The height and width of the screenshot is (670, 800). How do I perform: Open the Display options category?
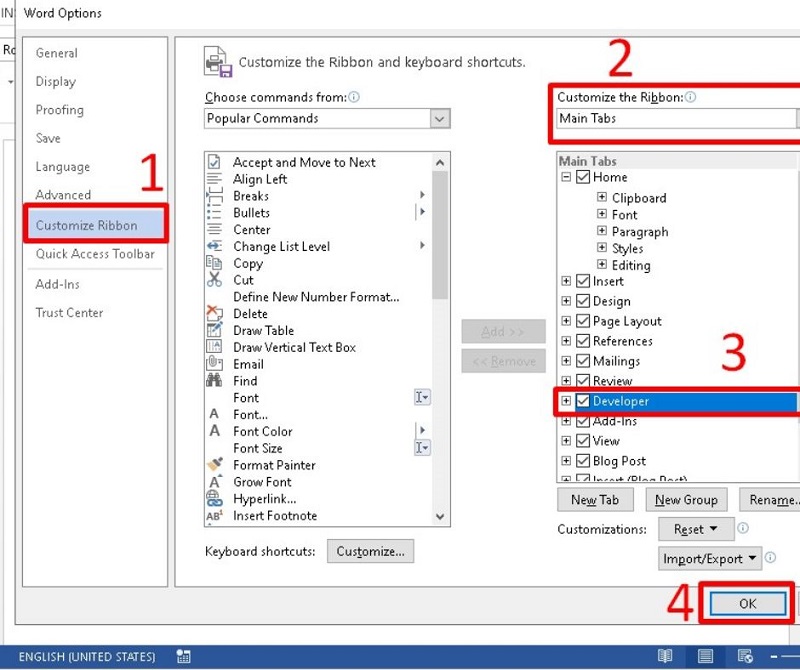pyautogui.click(x=56, y=82)
